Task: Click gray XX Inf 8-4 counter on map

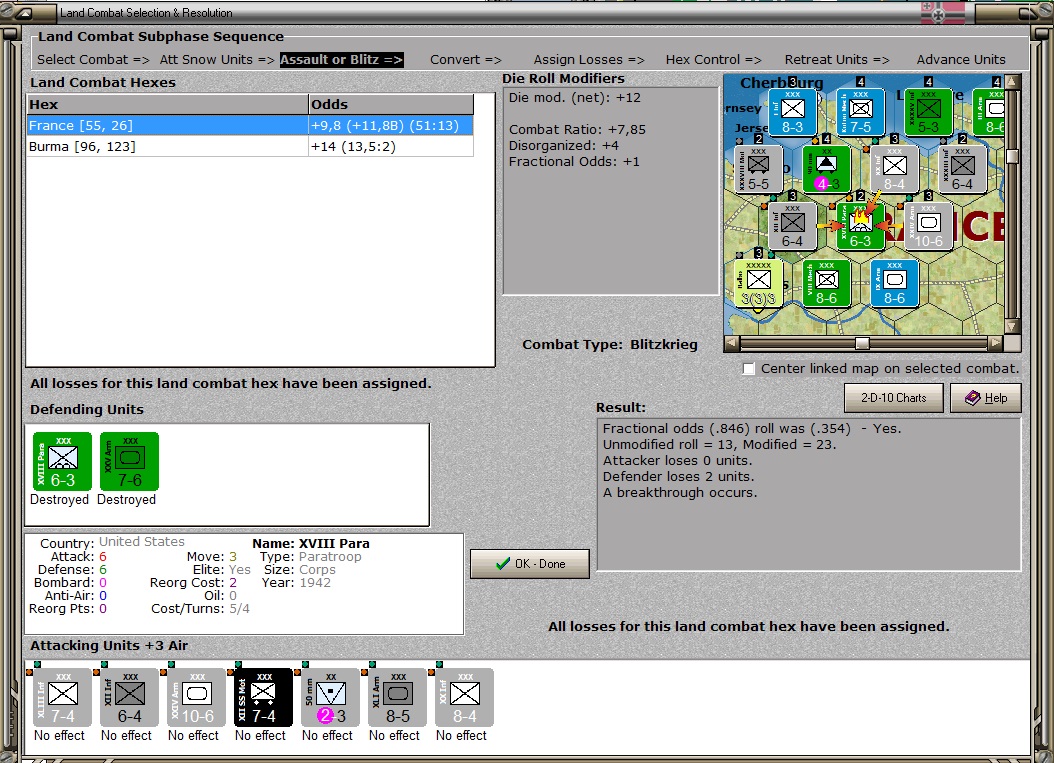Action: click(x=894, y=169)
